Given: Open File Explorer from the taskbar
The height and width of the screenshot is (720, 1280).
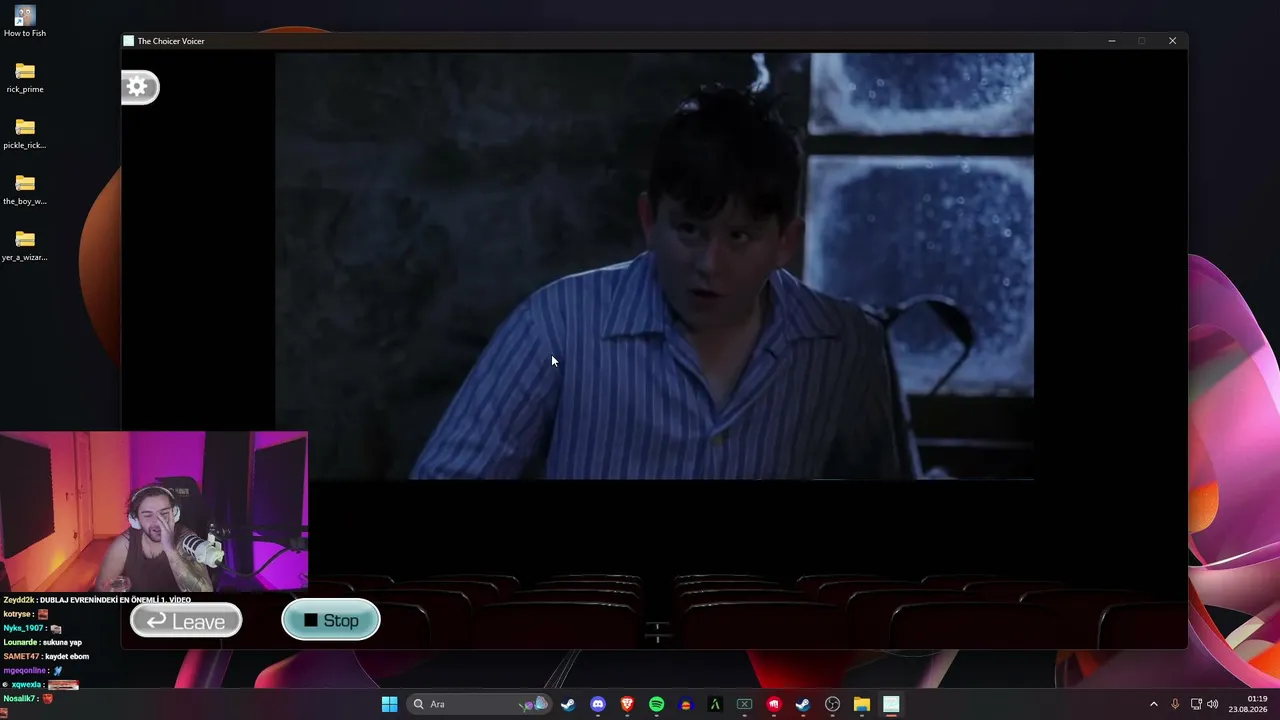Looking at the screenshot, I should click(861, 704).
